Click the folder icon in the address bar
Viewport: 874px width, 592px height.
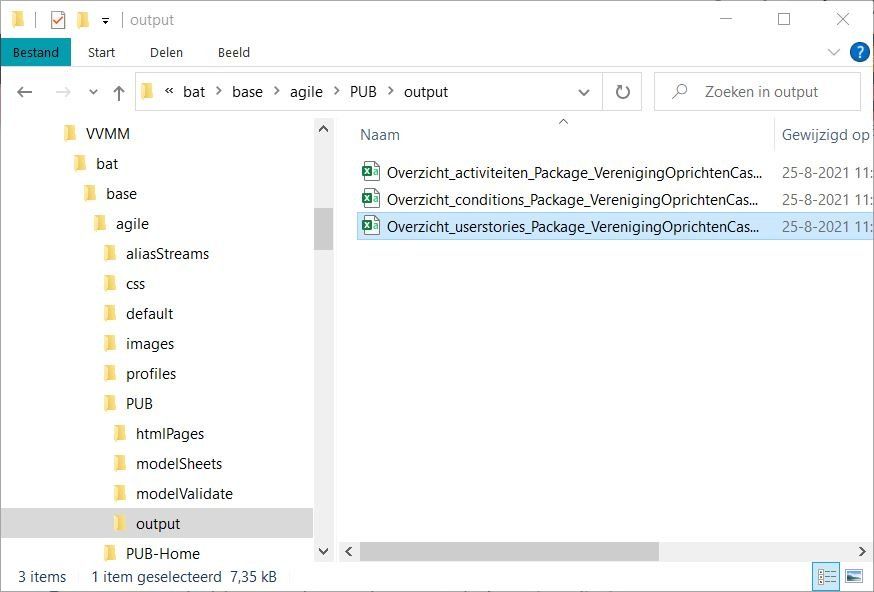(x=147, y=91)
